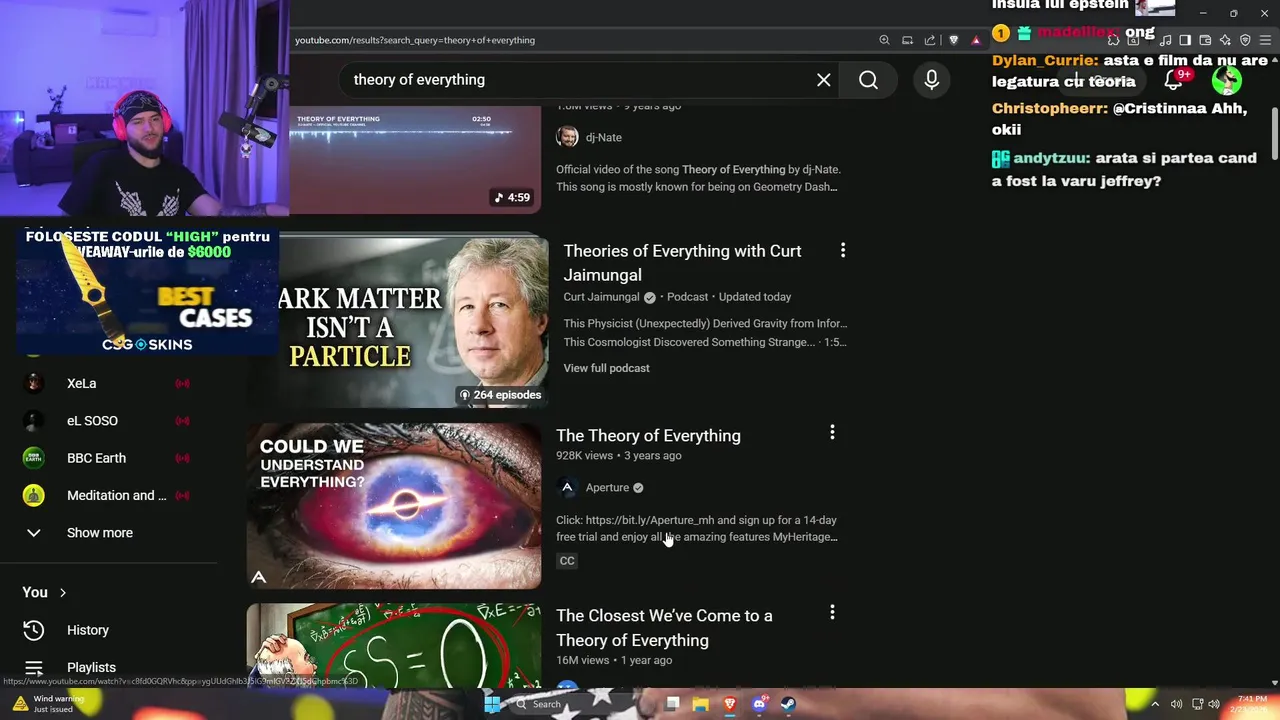
Task: Click the address bar URL text
Action: [x=415, y=40]
